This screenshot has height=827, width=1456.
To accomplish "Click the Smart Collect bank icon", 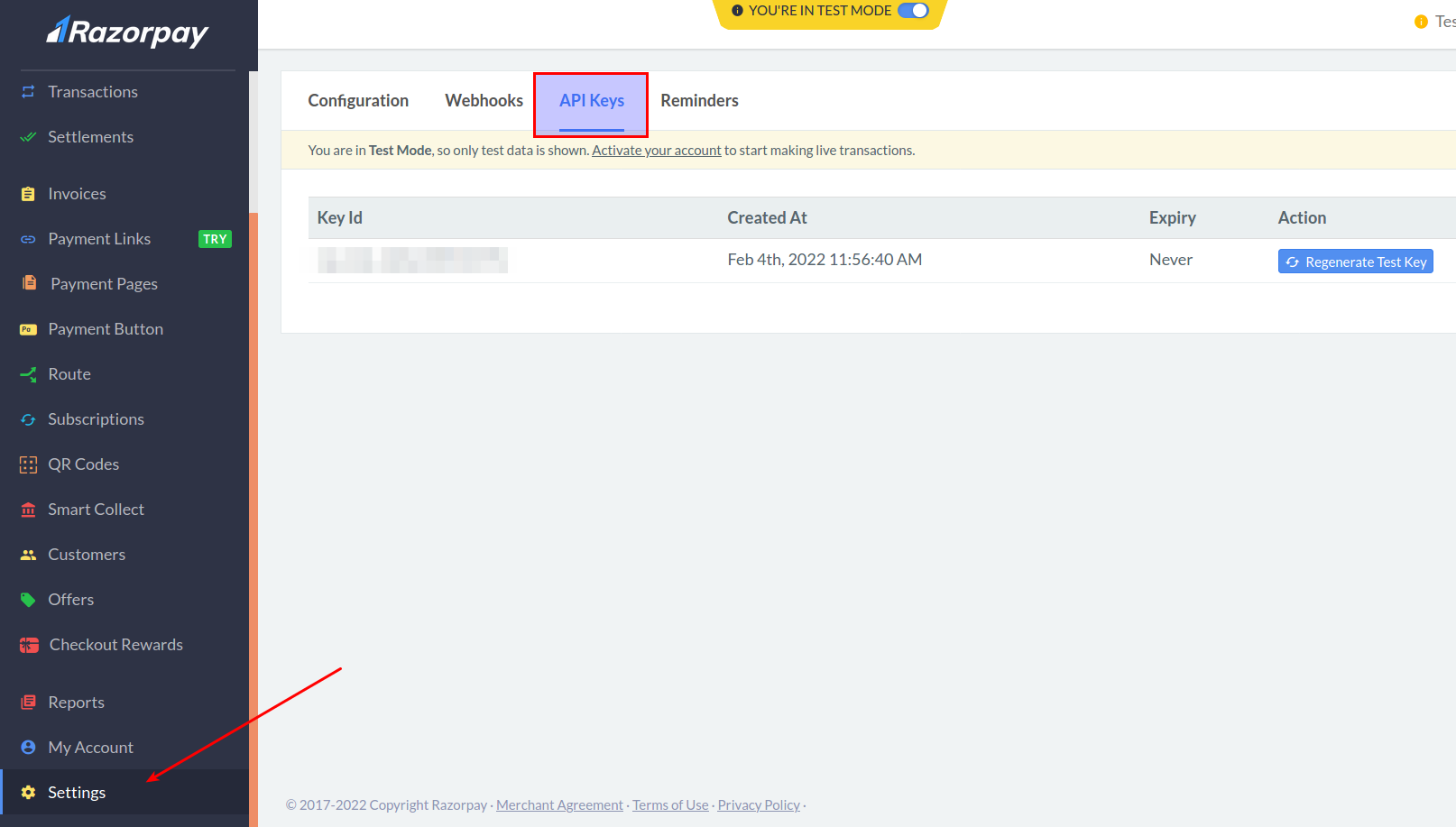I will point(28,510).
